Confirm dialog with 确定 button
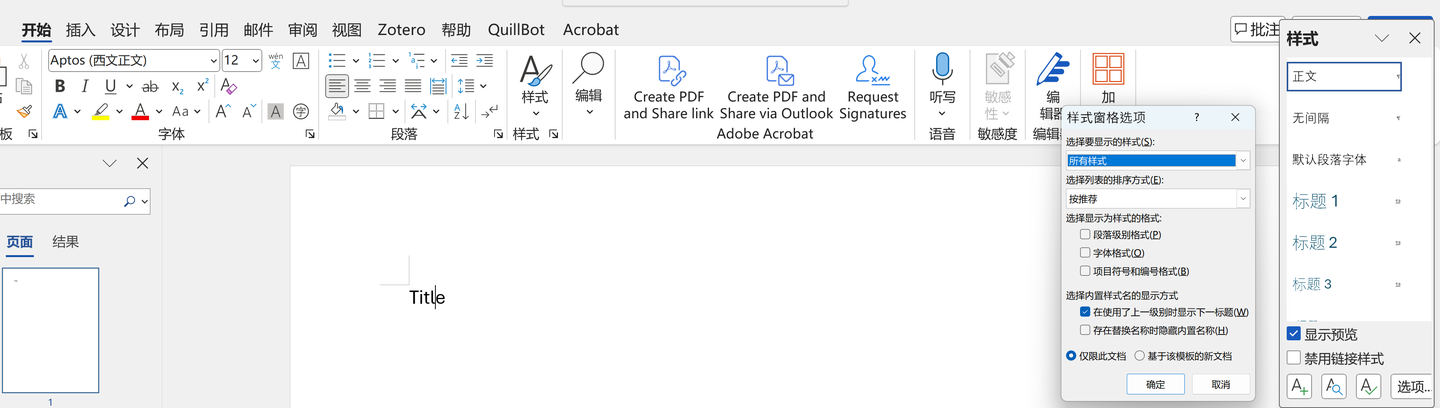The width and height of the screenshot is (1440, 408). pyautogui.click(x=1155, y=384)
